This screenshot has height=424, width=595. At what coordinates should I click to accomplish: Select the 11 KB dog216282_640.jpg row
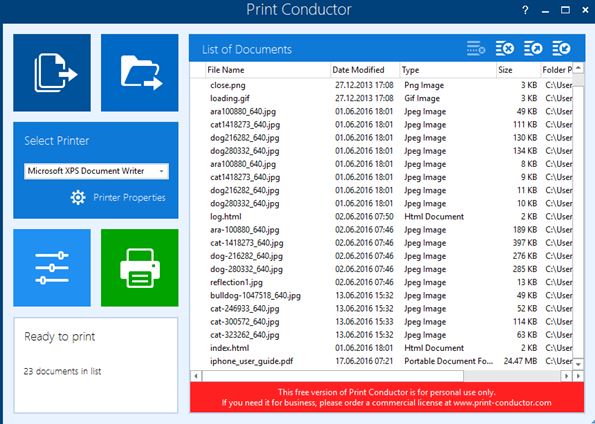pos(381,190)
